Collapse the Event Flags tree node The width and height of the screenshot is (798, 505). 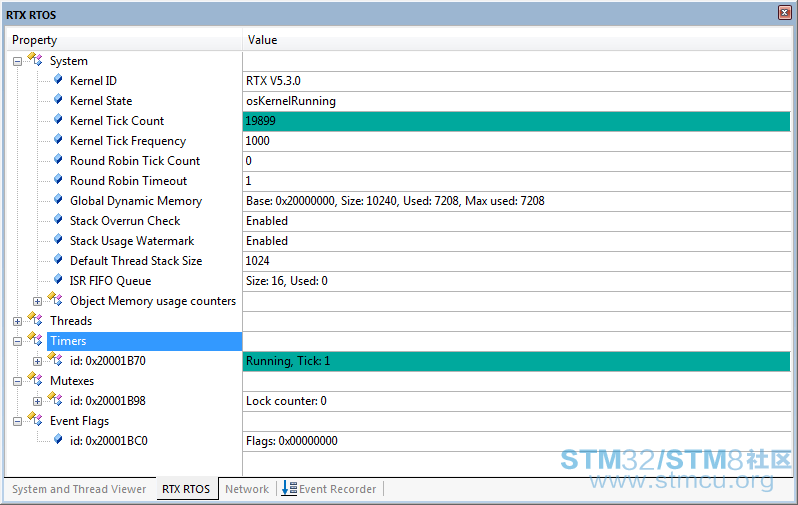17,422
